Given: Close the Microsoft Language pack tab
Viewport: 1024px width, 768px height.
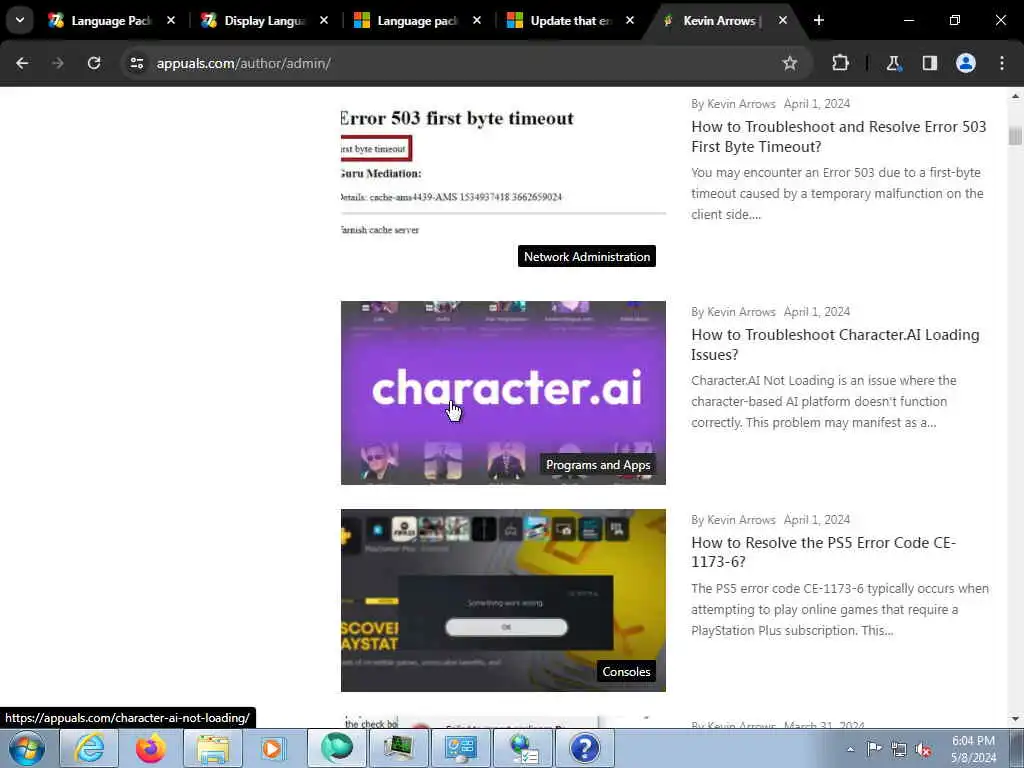Looking at the screenshot, I should tap(477, 21).
